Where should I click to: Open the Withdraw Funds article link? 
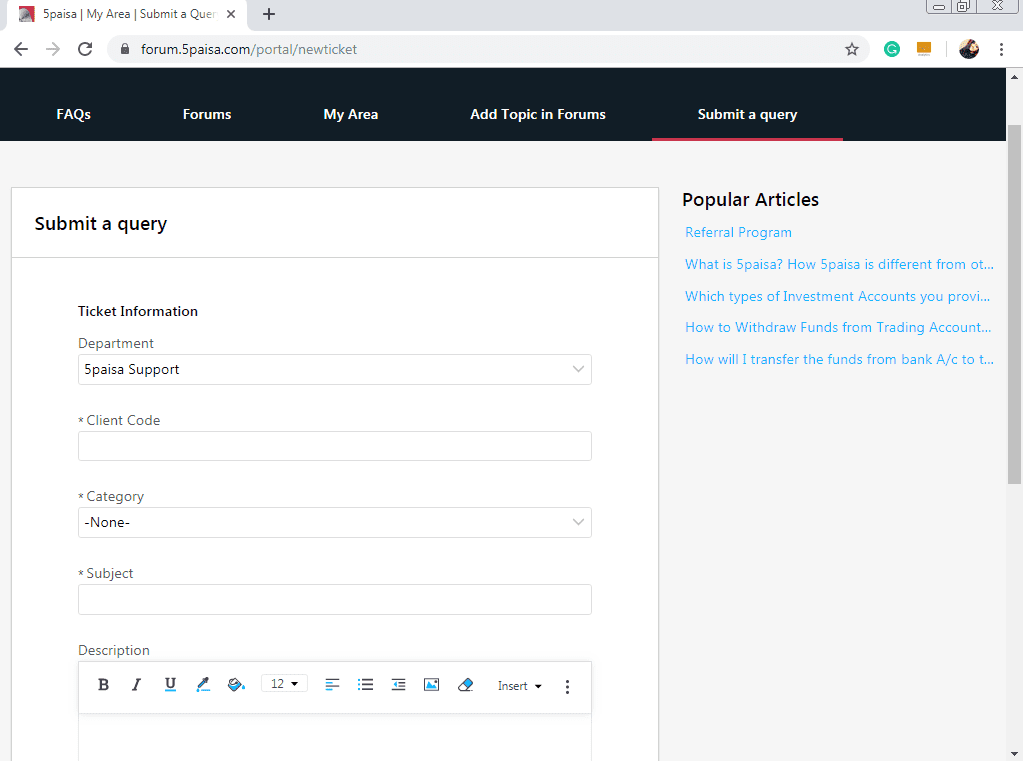click(838, 328)
